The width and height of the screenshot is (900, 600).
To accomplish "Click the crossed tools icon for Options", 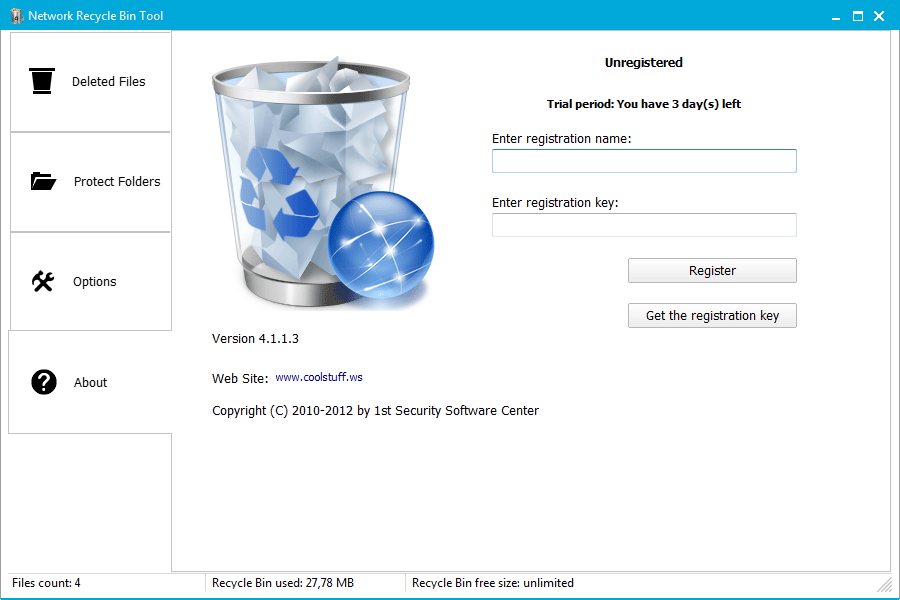I will point(43,281).
